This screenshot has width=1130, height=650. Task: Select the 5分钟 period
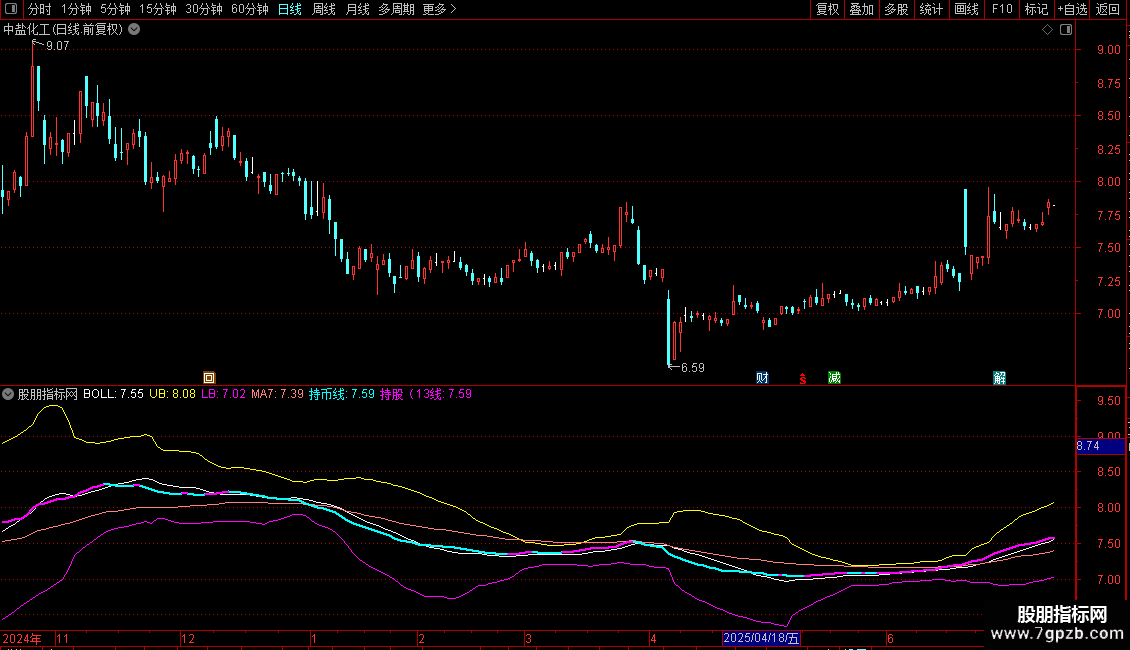[x=115, y=9]
